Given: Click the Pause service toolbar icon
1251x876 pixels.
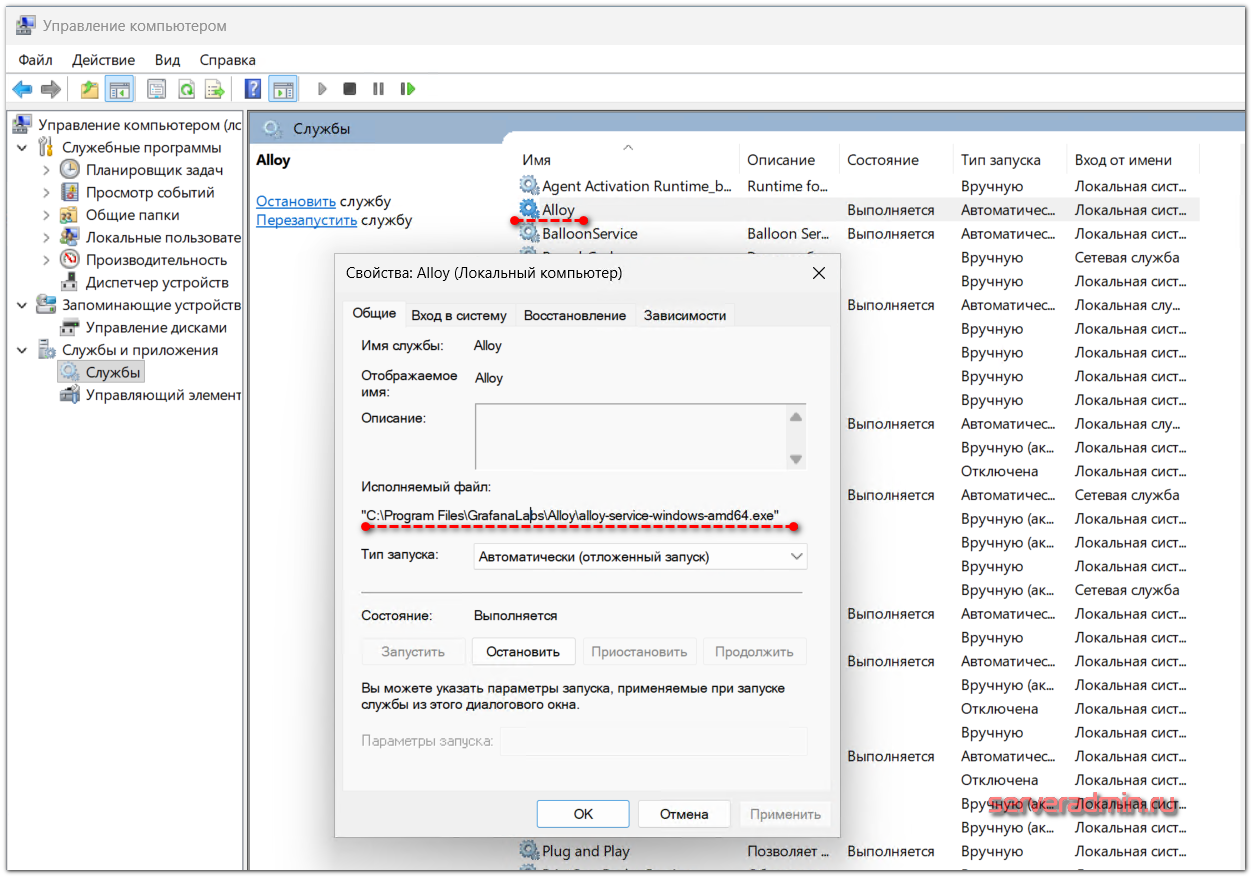Looking at the screenshot, I should [378, 89].
